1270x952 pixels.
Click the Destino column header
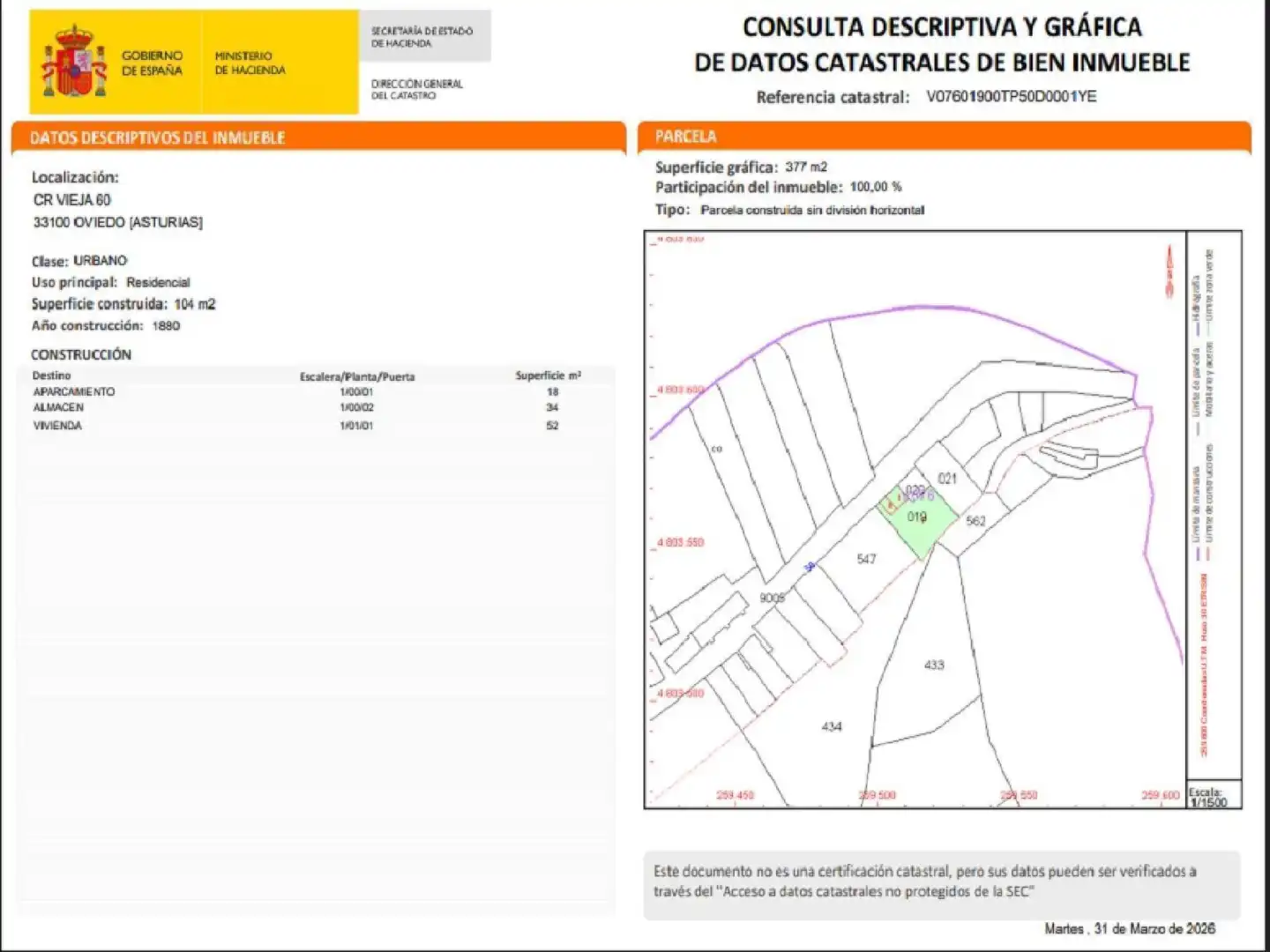click(52, 376)
